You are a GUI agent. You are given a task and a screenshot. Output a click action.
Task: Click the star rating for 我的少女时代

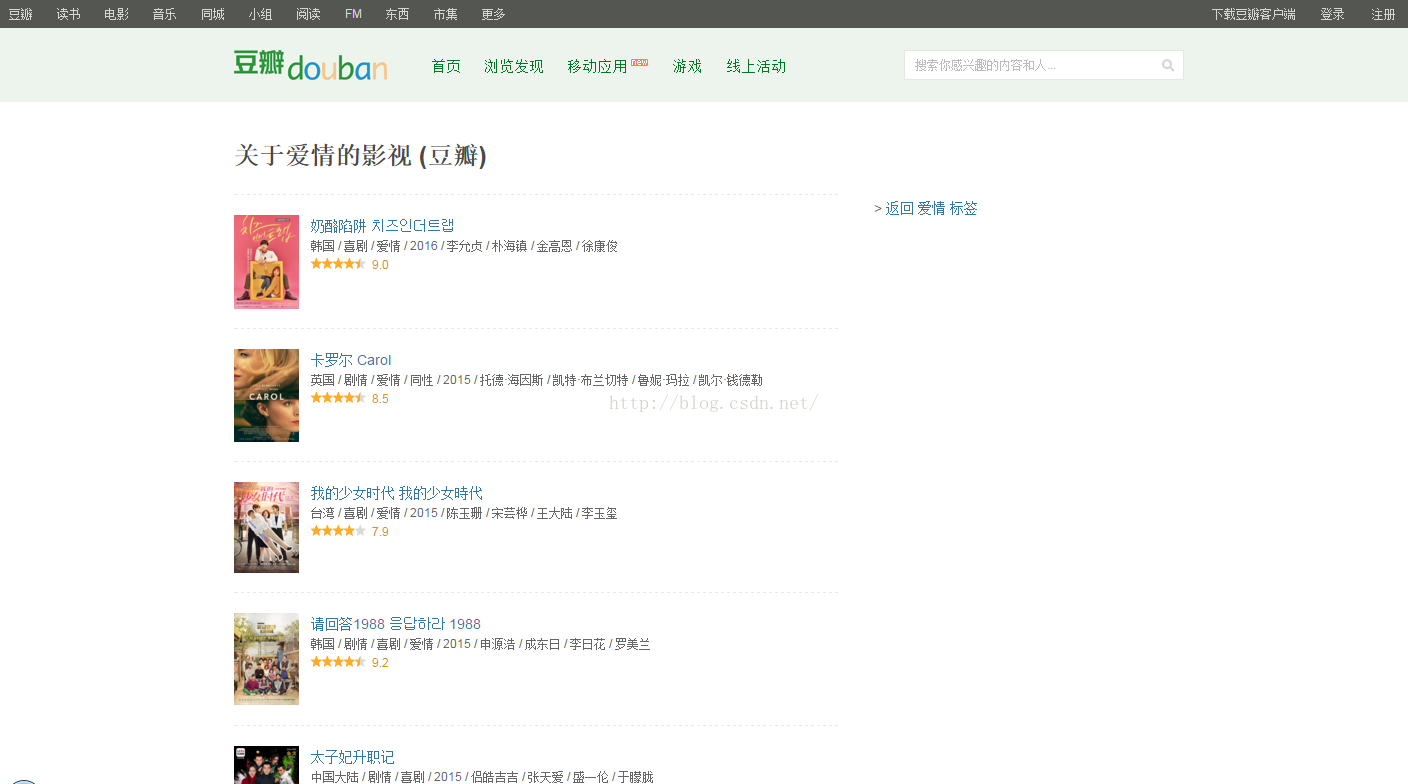338,531
